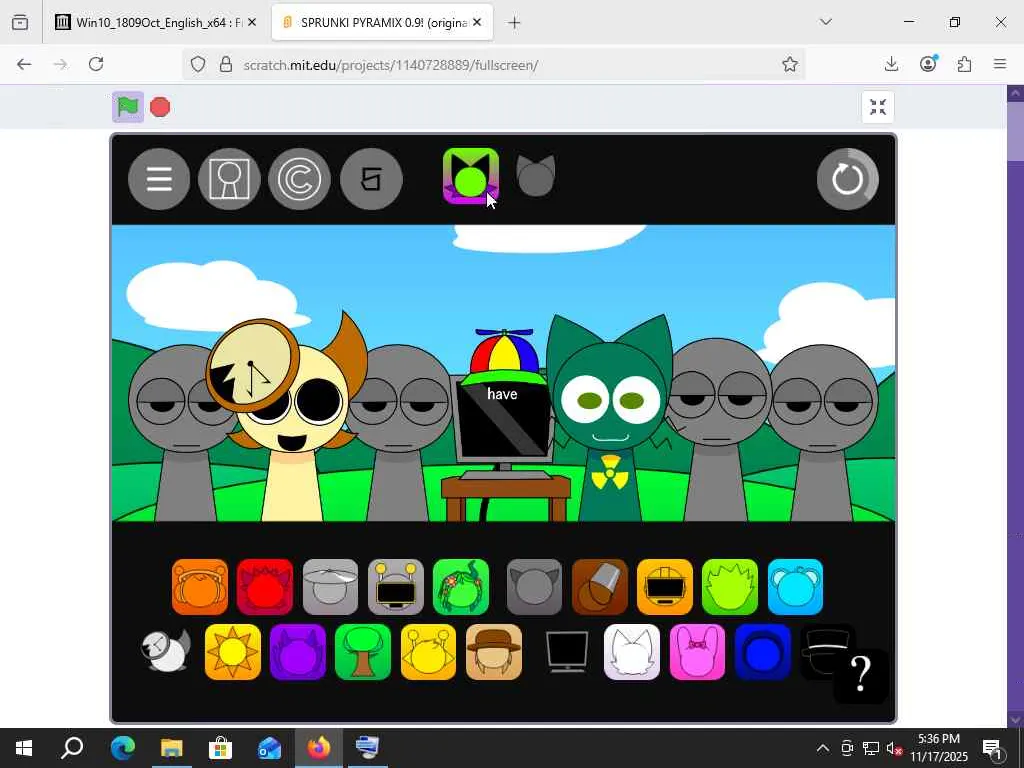Click the computer with propeller hat
Image resolution: width=1024 pixels, height=768 pixels.
pos(504,424)
